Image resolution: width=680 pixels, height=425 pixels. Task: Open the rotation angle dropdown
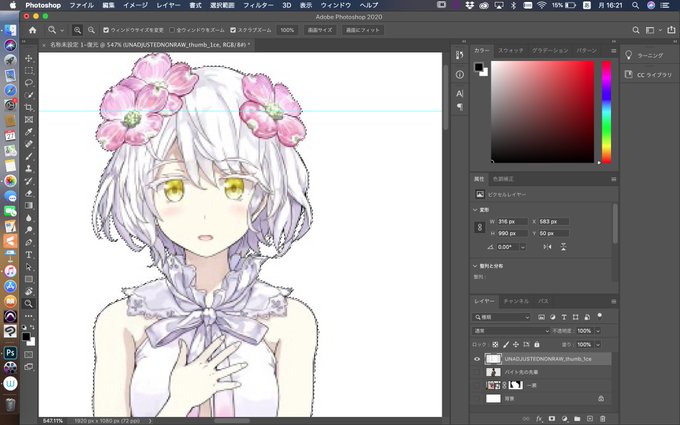pyautogui.click(x=523, y=247)
